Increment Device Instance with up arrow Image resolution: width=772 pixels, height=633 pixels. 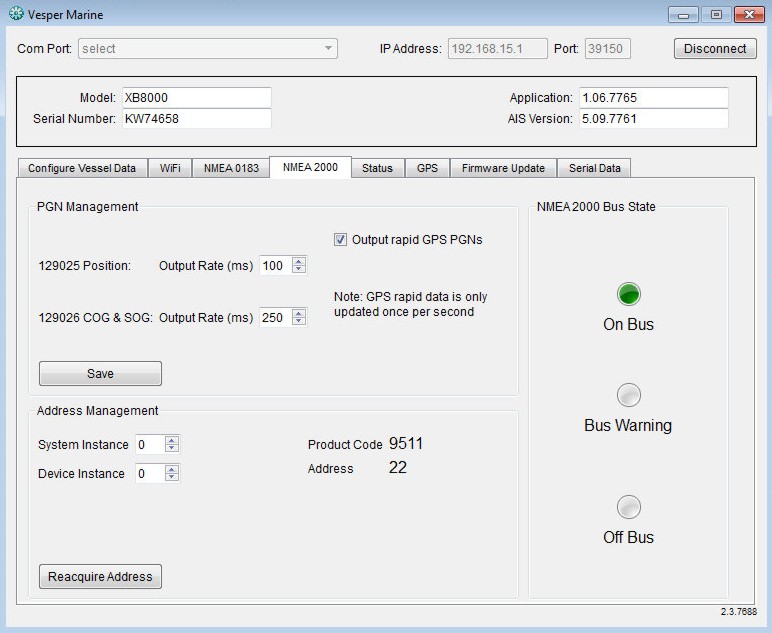click(172, 469)
